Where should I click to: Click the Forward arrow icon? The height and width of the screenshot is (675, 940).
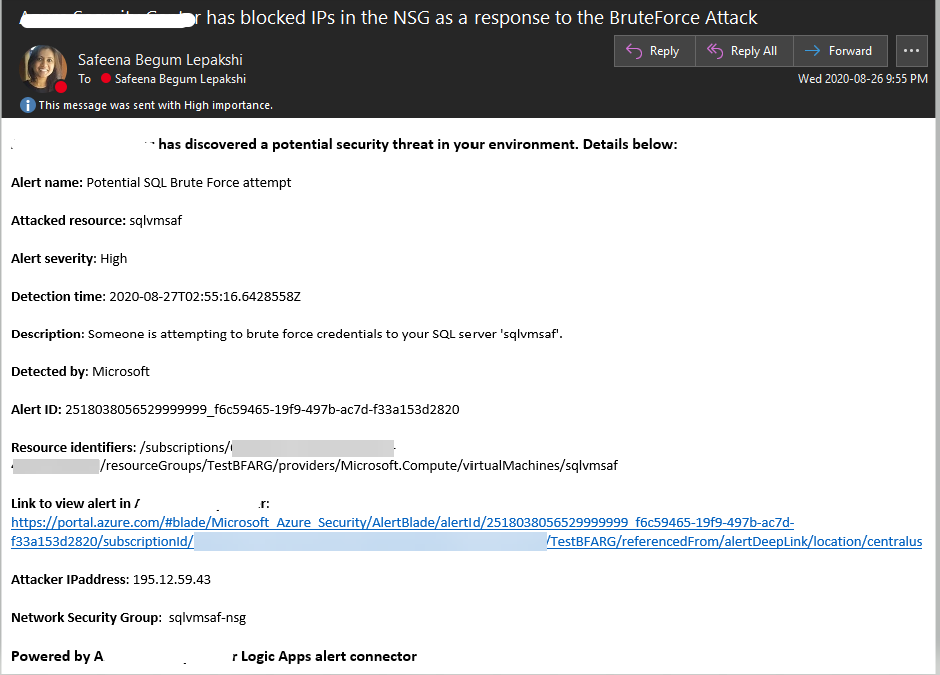[812, 51]
